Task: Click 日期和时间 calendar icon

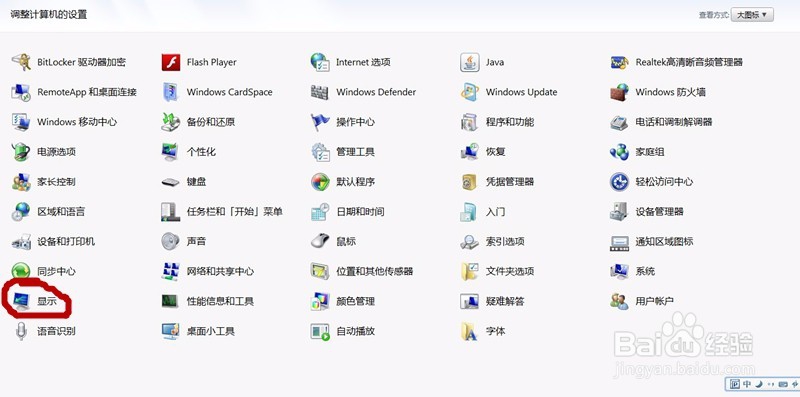Action: pyautogui.click(x=320, y=212)
